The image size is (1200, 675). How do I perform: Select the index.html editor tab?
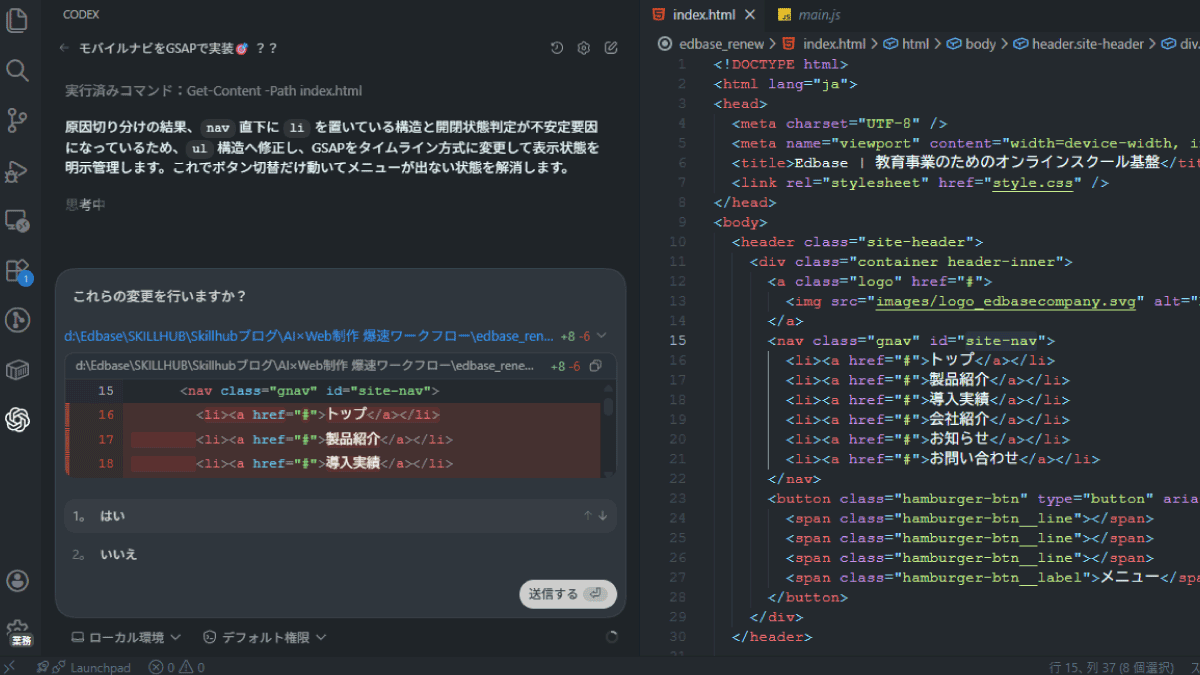point(702,15)
